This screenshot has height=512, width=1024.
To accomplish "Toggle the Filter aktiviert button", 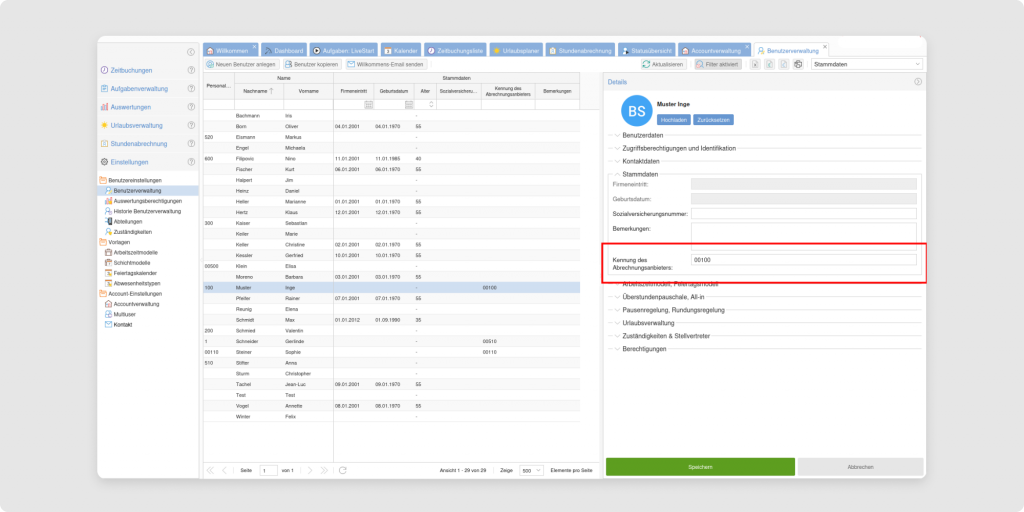I will click(x=717, y=64).
